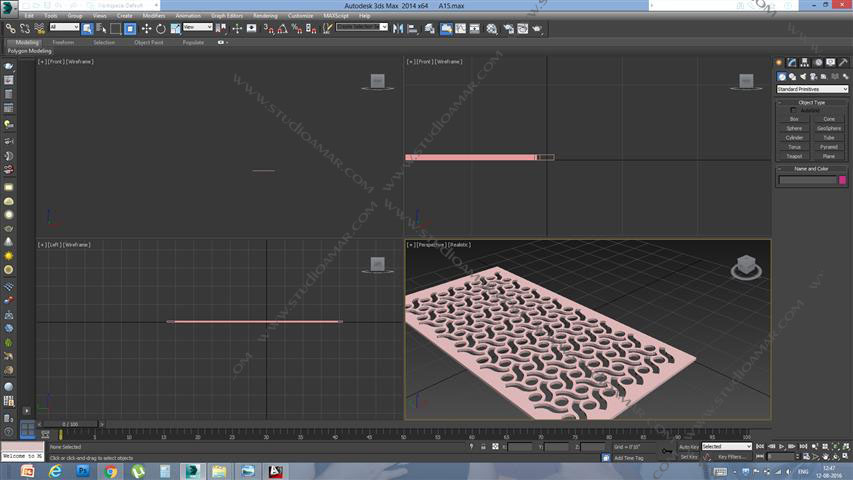Enable the AutoGrid checkbox

click(795, 110)
